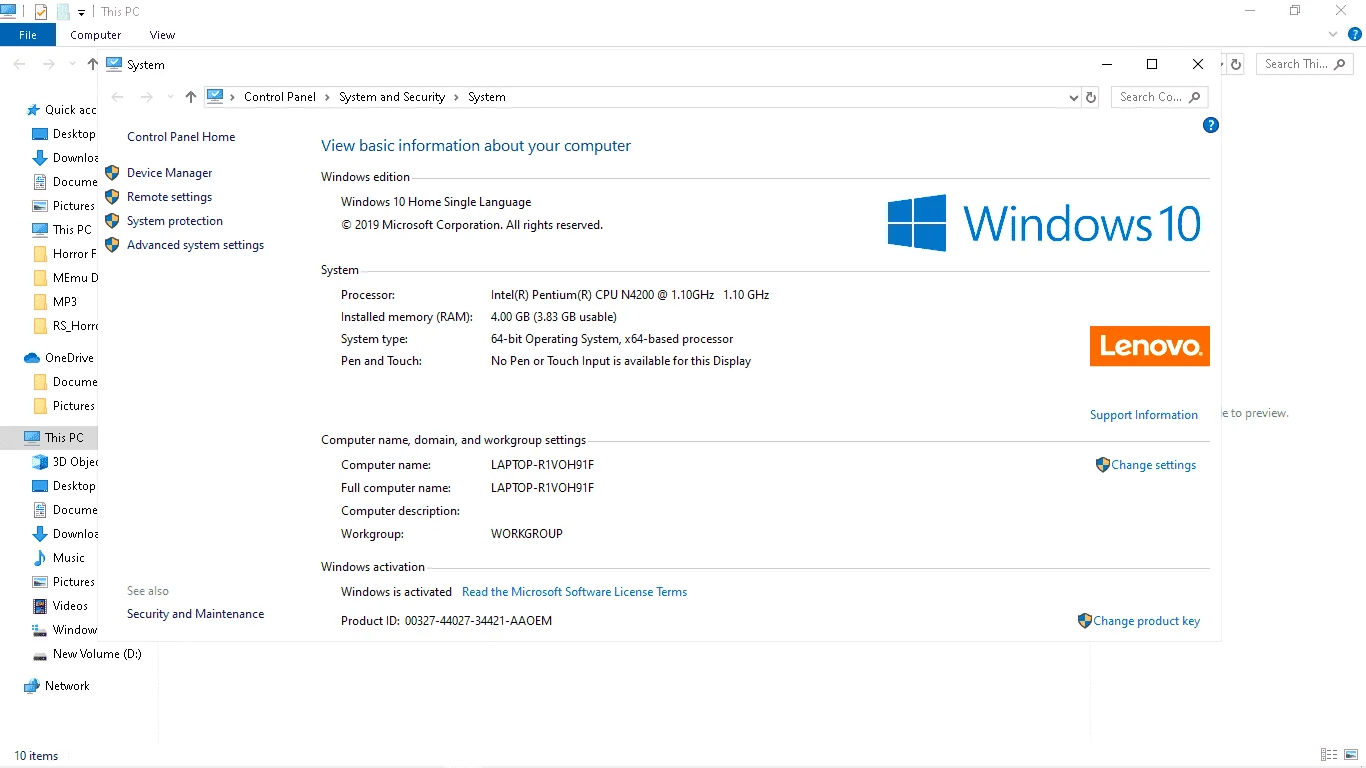Click the Search Control Panel field
This screenshot has height=768, width=1366.
(x=1159, y=97)
